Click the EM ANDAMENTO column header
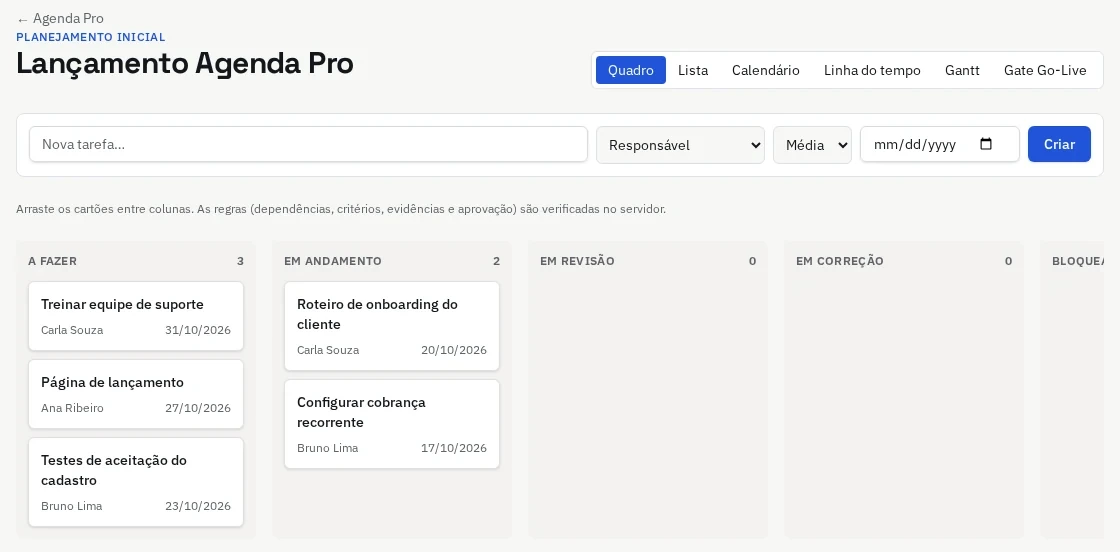Viewport: 1120px width, 552px height. click(x=333, y=261)
